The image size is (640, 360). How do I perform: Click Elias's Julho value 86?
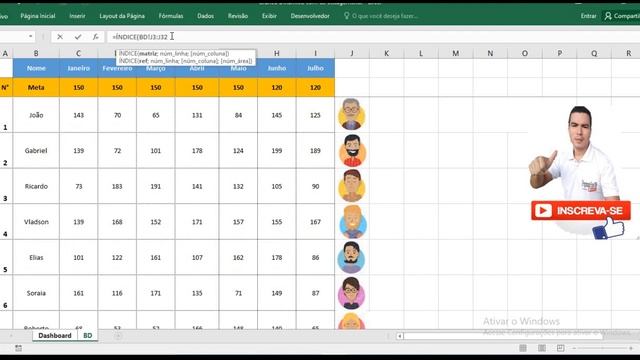point(315,258)
